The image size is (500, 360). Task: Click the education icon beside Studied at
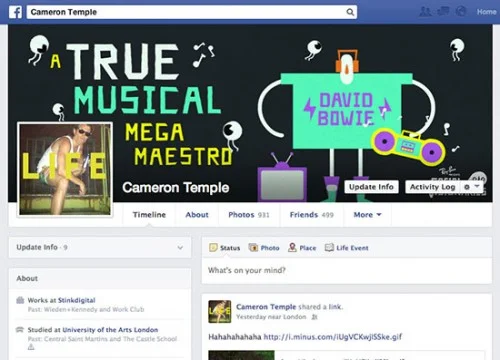coord(20,330)
